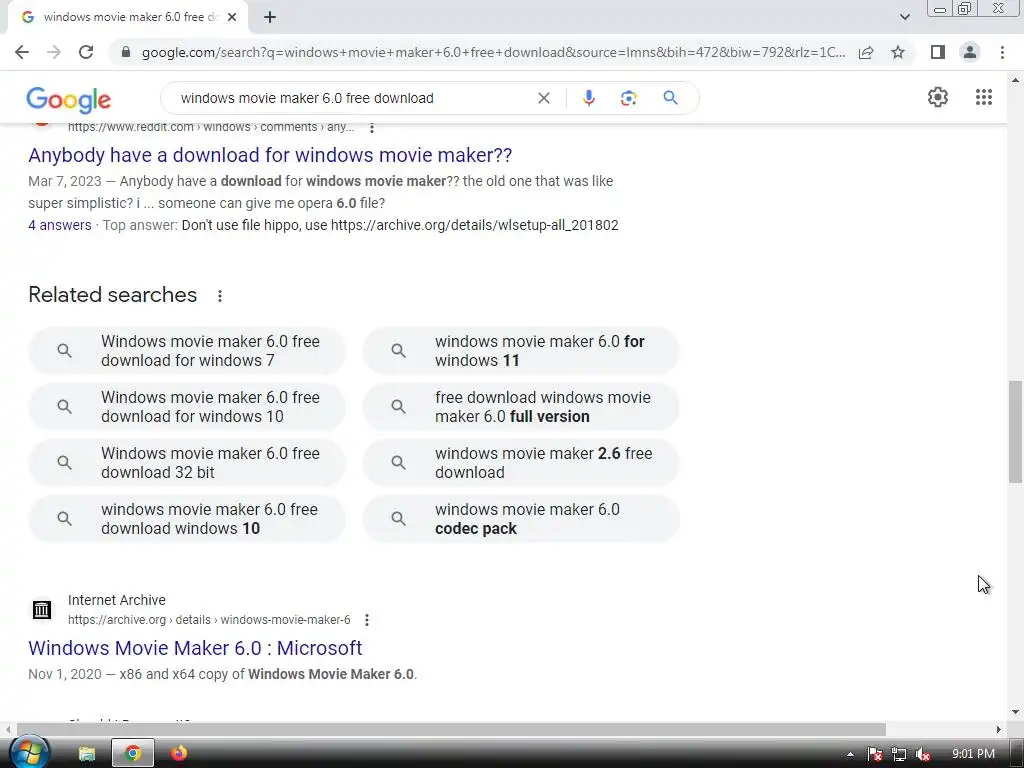Search 'full version' related suggestion
Image resolution: width=1024 pixels, height=768 pixels.
[521, 407]
